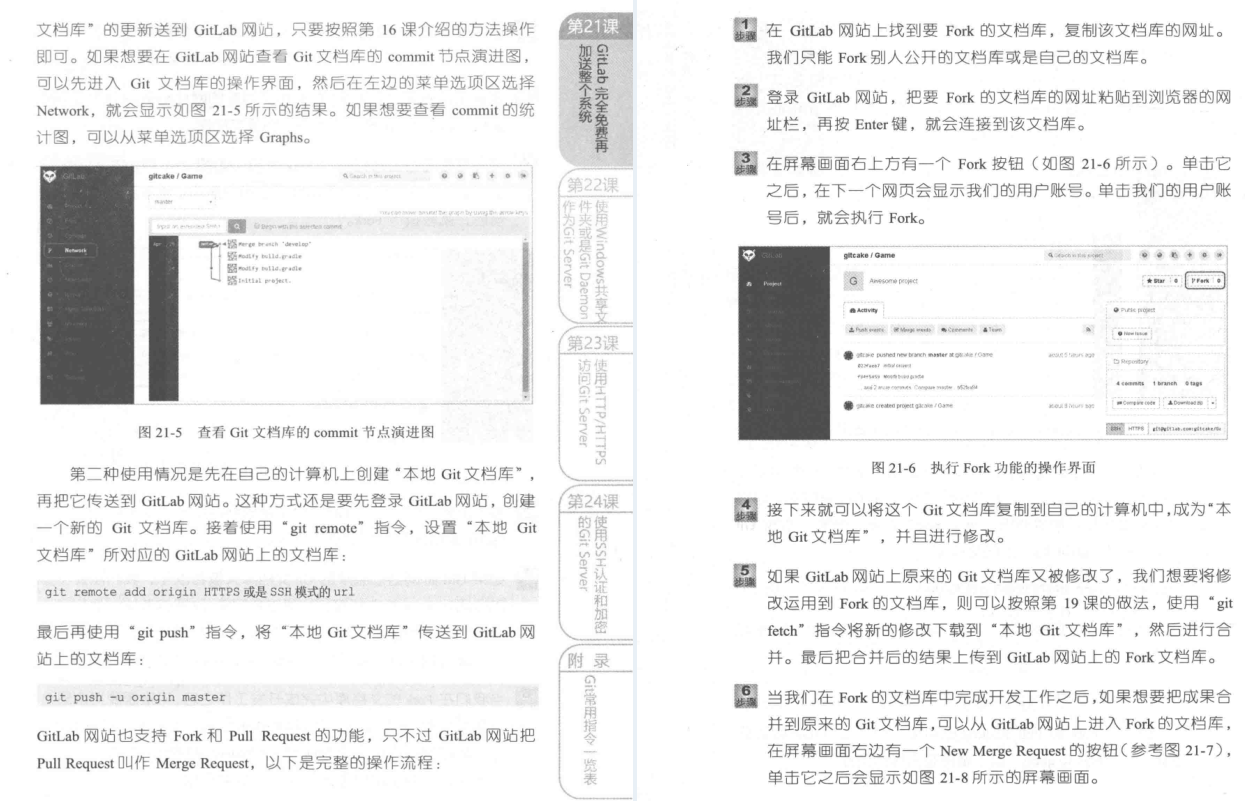This screenshot has width=1250, height=801.
Task: Click the G project avatar beside Awesome project
Action: [853, 281]
